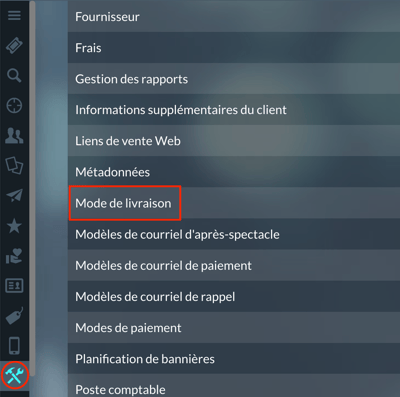
Task: Select the star icon in sidebar
Action: (14, 226)
